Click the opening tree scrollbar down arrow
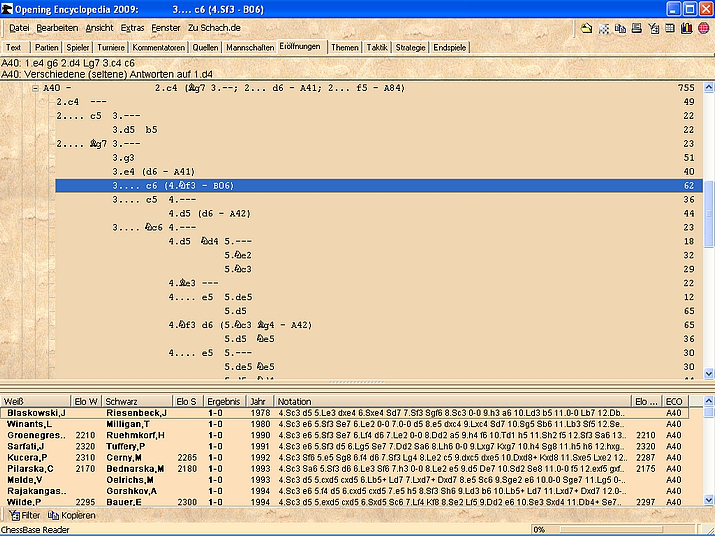Image resolution: width=715 pixels, height=536 pixels. [709, 374]
